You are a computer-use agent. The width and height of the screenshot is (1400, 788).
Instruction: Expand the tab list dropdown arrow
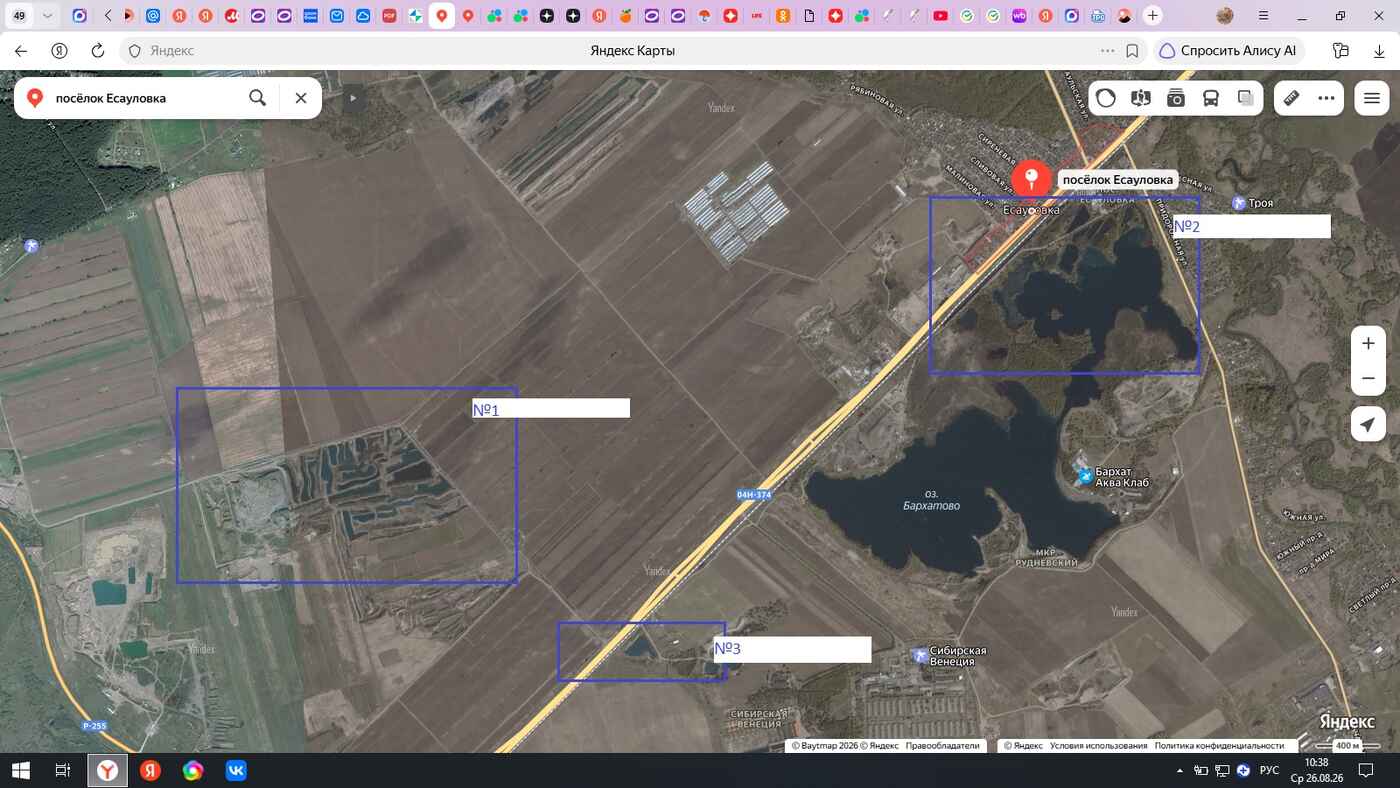[47, 16]
